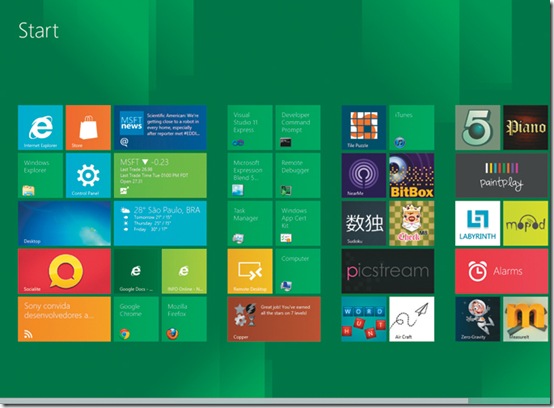The height and width of the screenshot is (408, 554).
Task: Open Microsoft Expression Blend 5 tile
Action: tap(250, 176)
